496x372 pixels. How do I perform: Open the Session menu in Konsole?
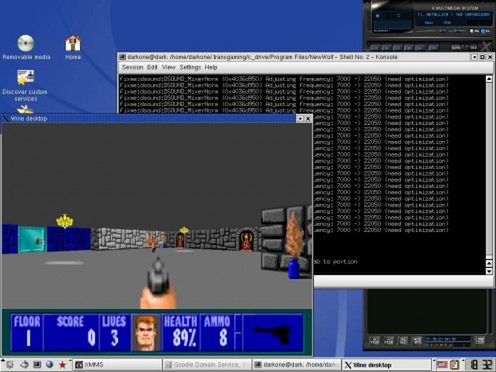pos(132,67)
